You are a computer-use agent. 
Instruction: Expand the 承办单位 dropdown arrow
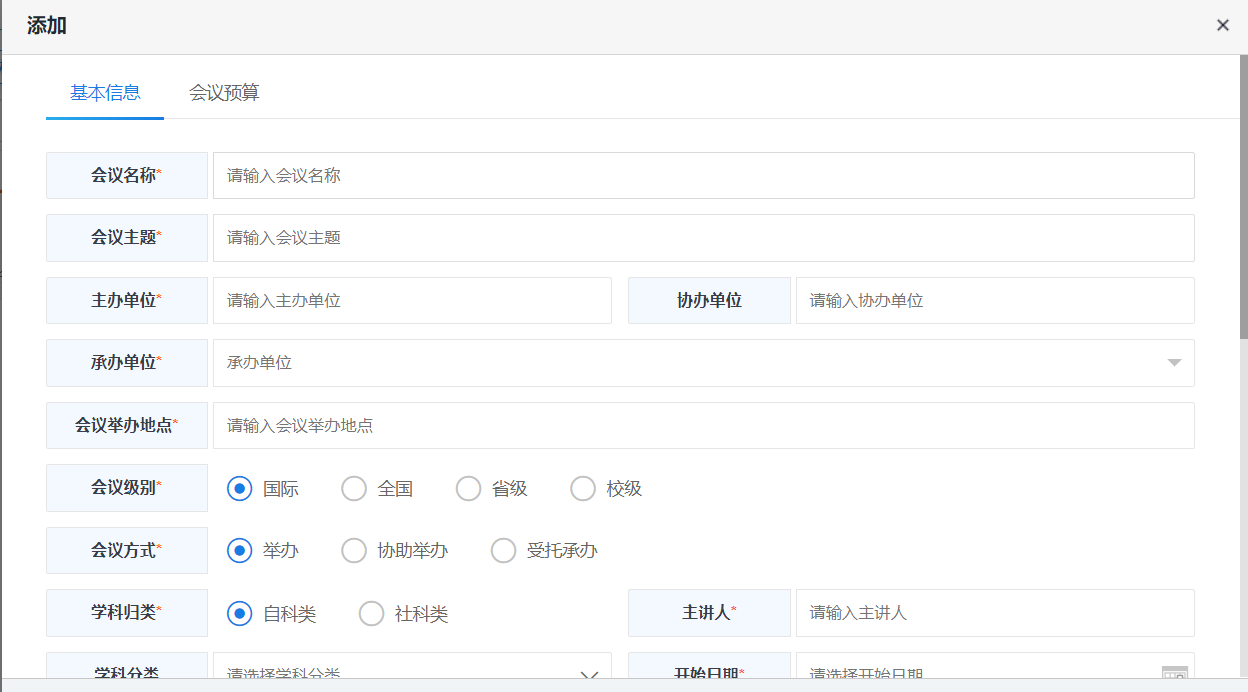coord(1174,363)
